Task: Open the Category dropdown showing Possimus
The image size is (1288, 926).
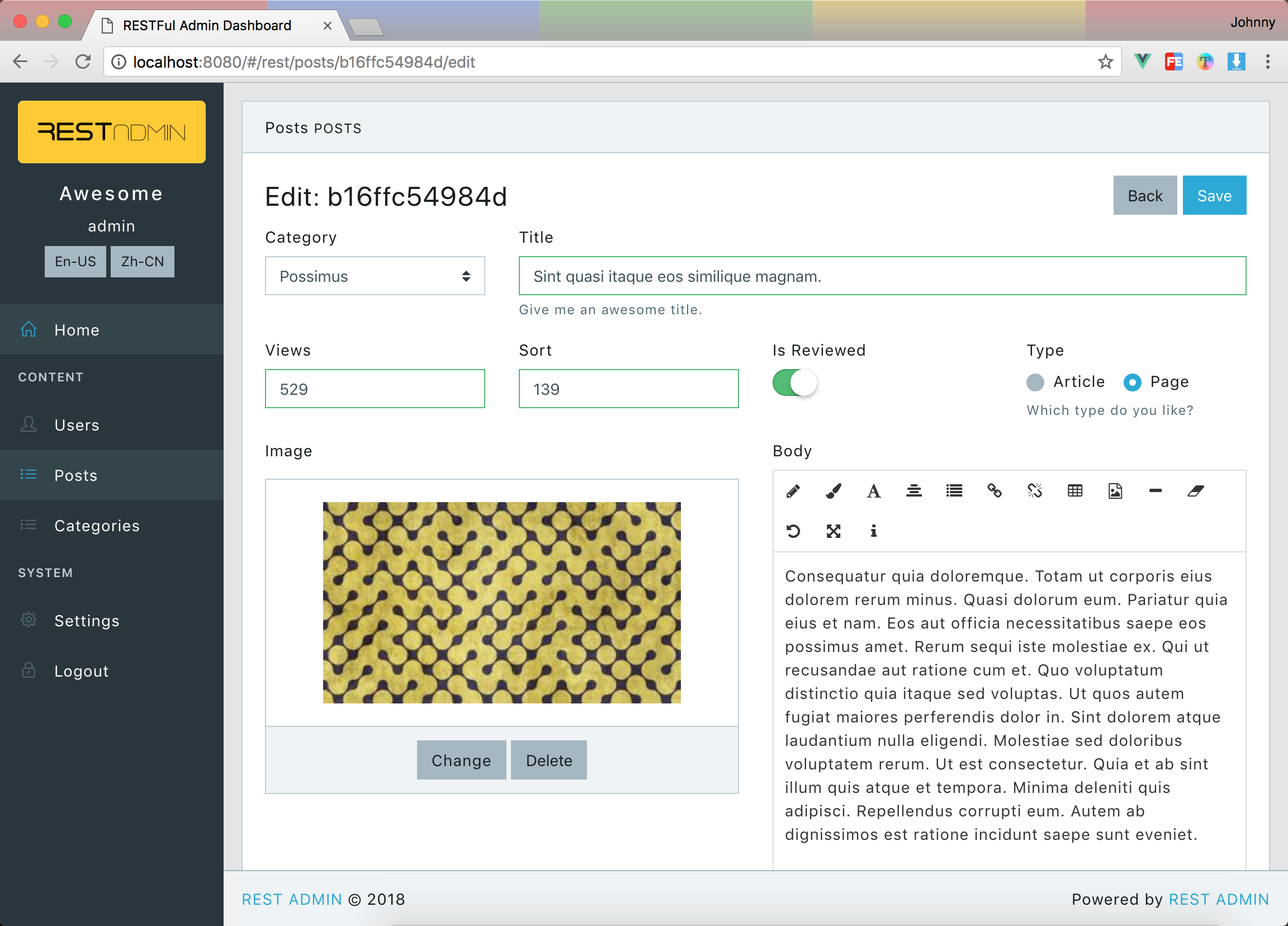Action: [x=375, y=276]
